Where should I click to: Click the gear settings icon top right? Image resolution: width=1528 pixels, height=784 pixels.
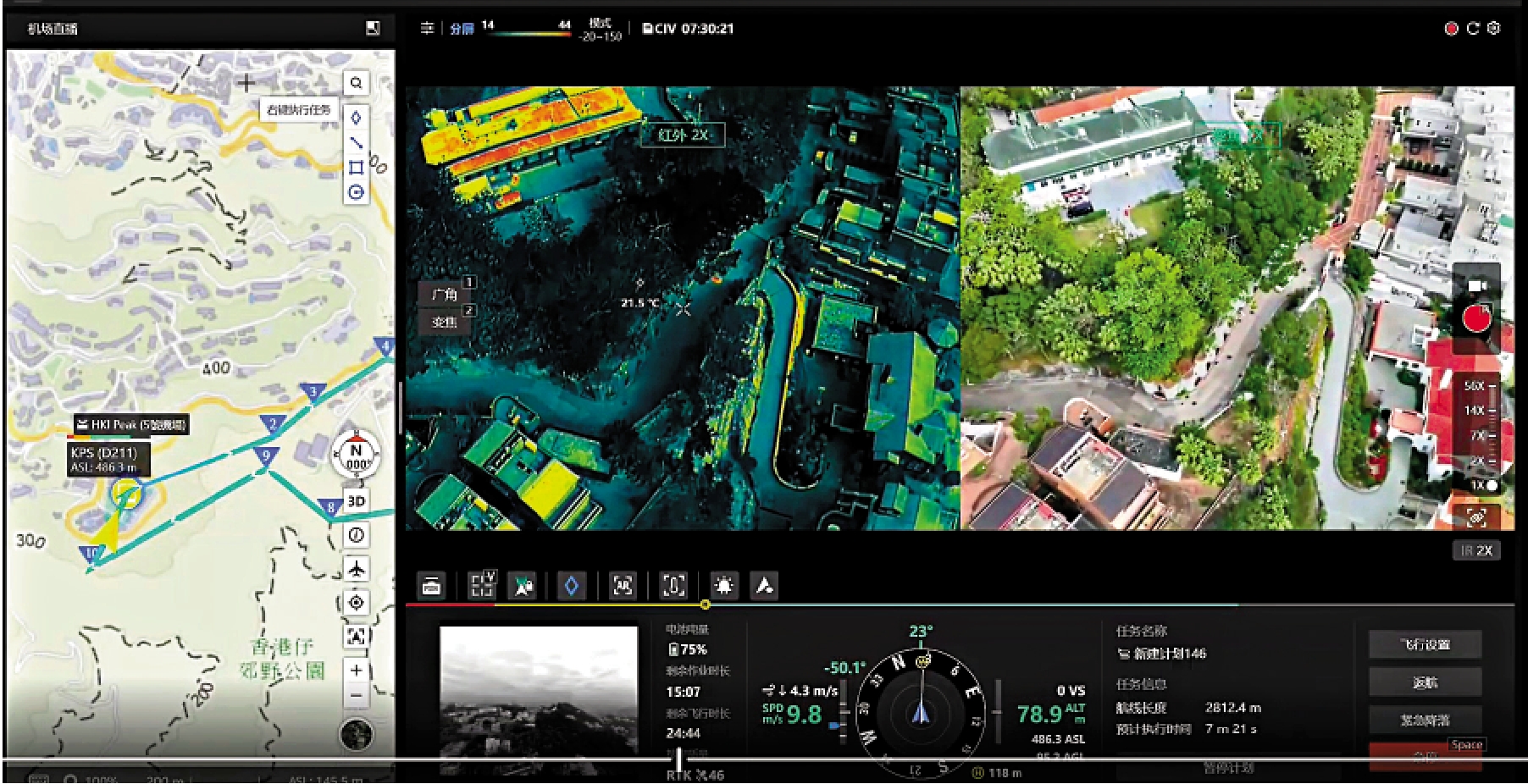coord(1494,29)
